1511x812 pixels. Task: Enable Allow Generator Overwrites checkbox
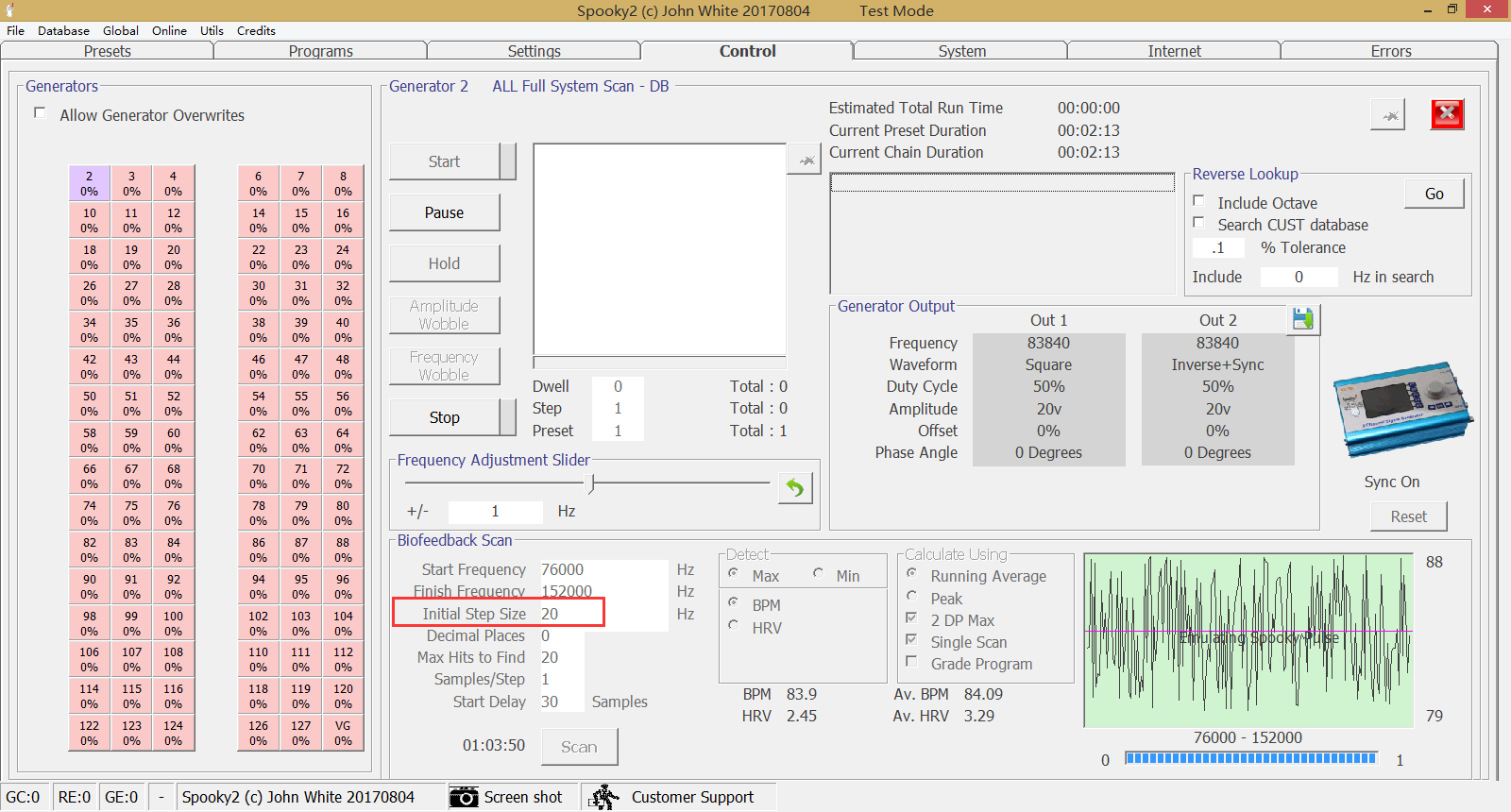[41, 113]
